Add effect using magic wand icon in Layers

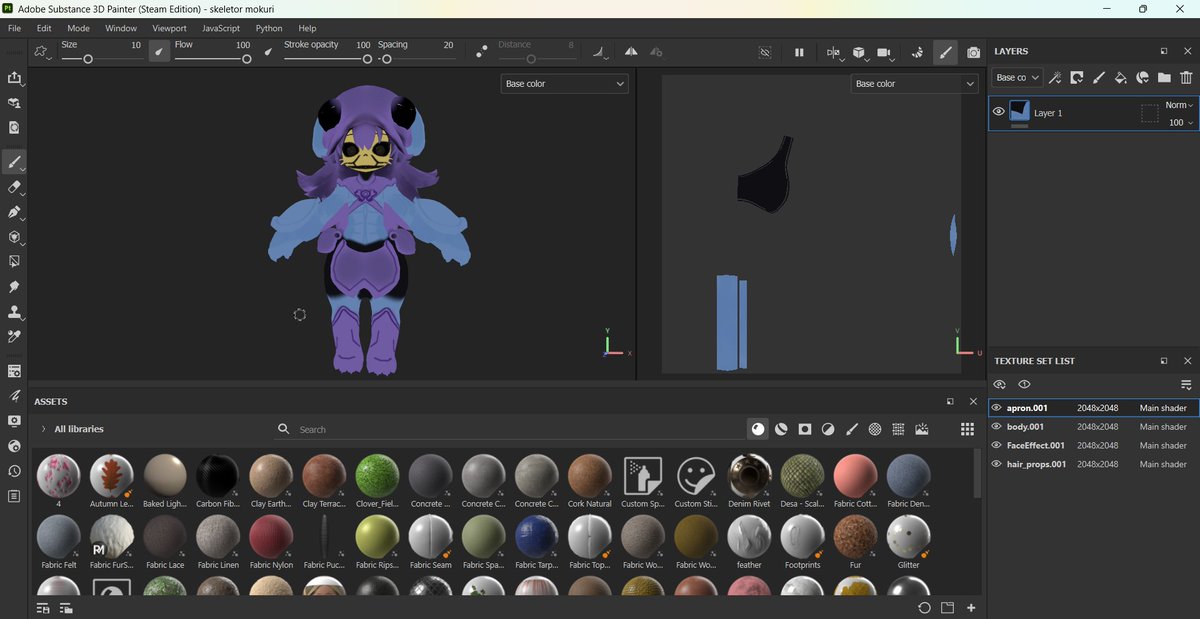click(x=1054, y=77)
